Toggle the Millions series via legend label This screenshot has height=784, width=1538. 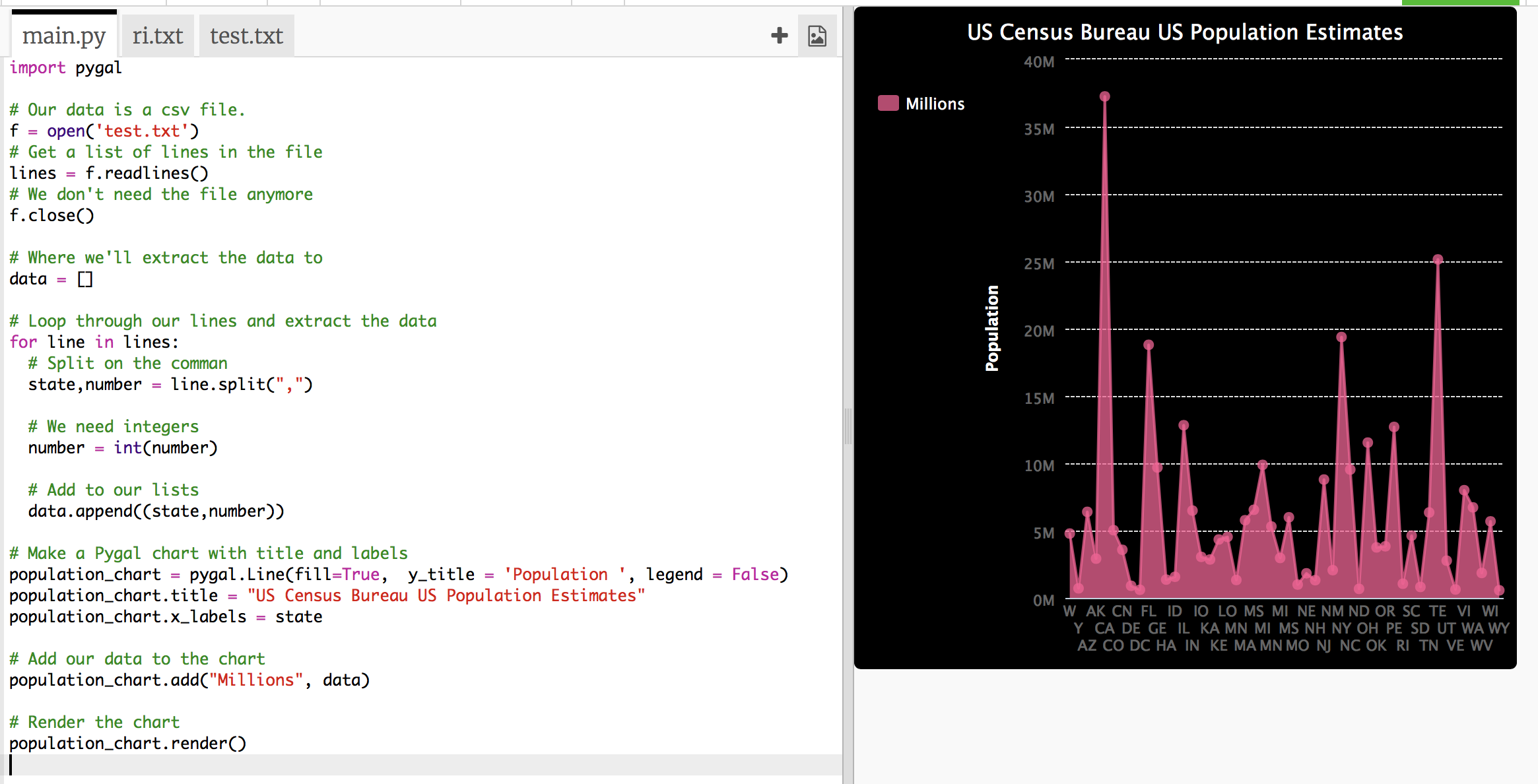(935, 104)
